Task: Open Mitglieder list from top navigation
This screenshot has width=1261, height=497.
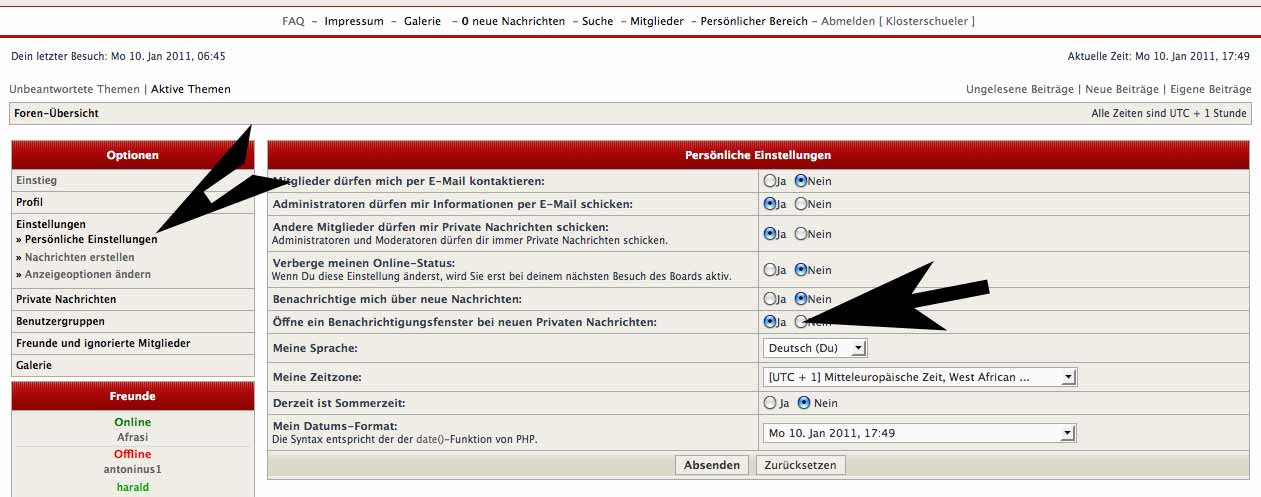Action: pyautogui.click(x=657, y=21)
